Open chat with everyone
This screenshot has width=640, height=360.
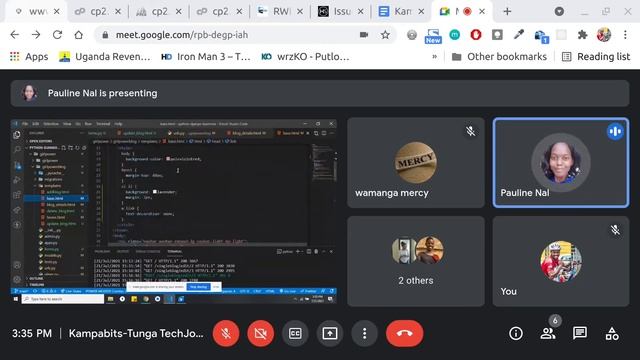580,333
